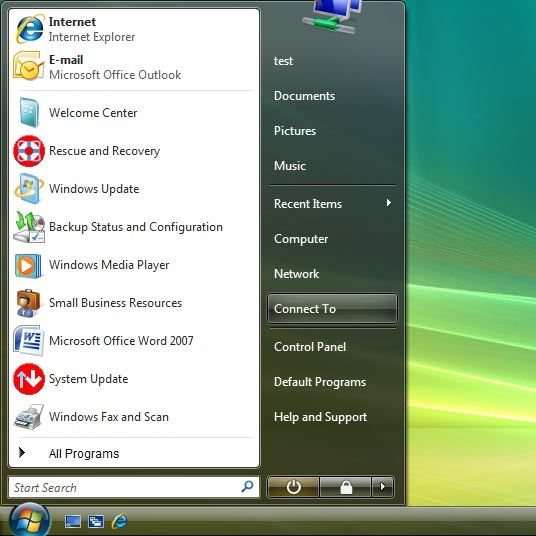Expand the Recent Items submenu arrow
Image resolution: width=536 pixels, height=536 pixels.
(388, 203)
